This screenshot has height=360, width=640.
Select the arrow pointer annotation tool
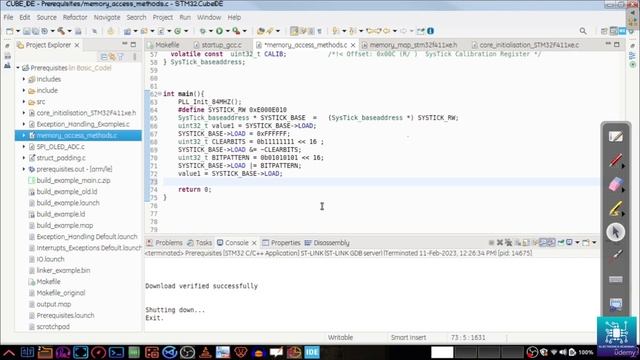pos(616,232)
